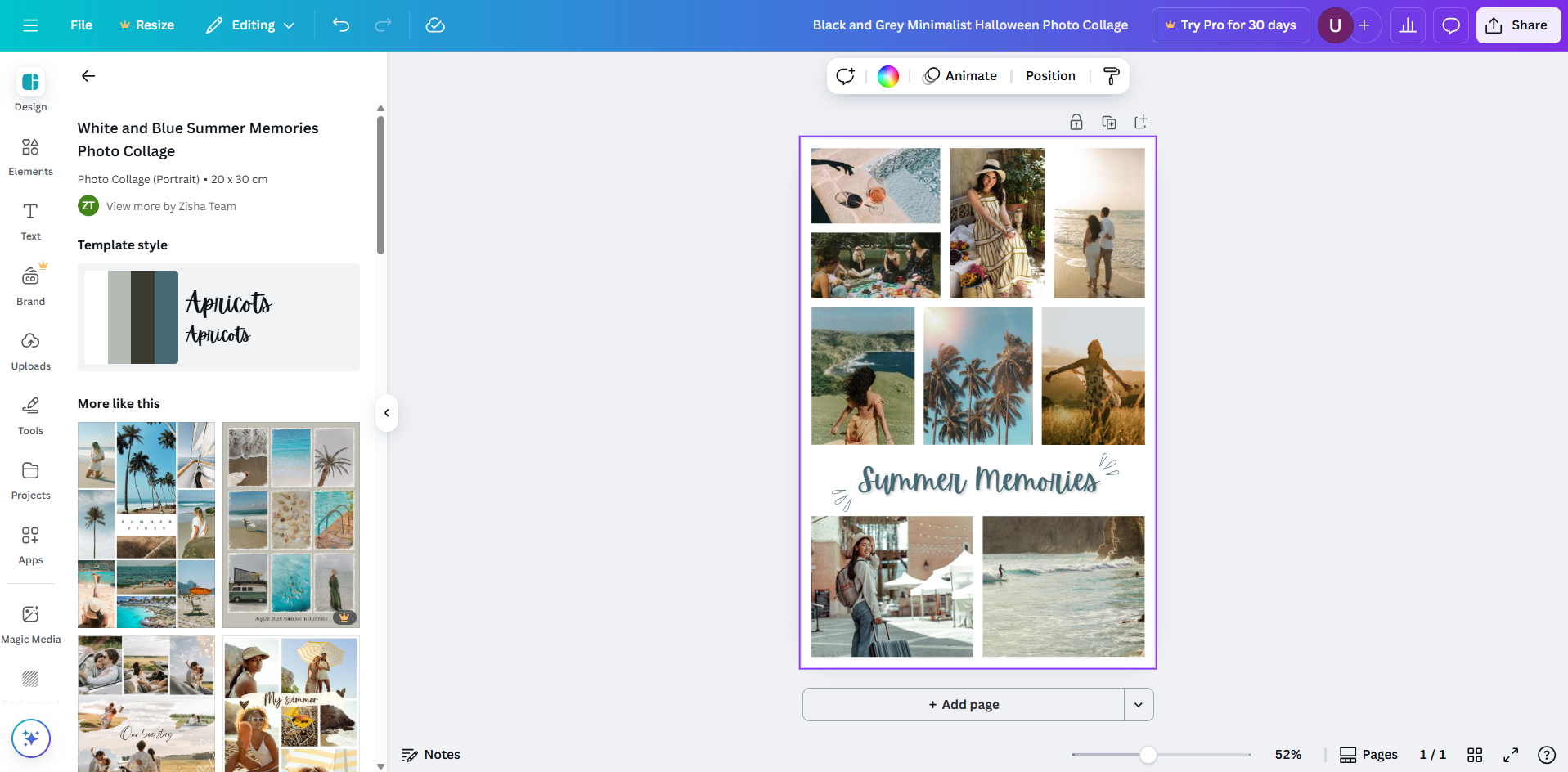Switch to the Design tab
The image size is (1568, 772).
[x=30, y=91]
